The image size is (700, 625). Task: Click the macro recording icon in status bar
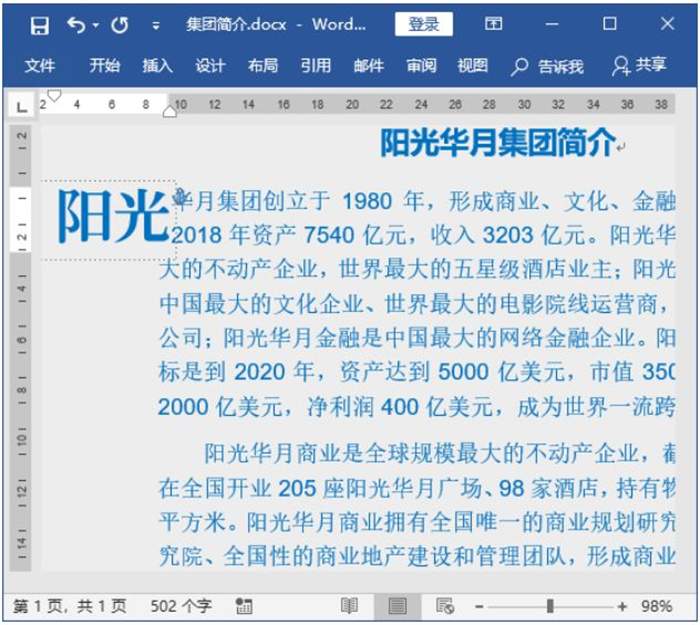point(244,606)
